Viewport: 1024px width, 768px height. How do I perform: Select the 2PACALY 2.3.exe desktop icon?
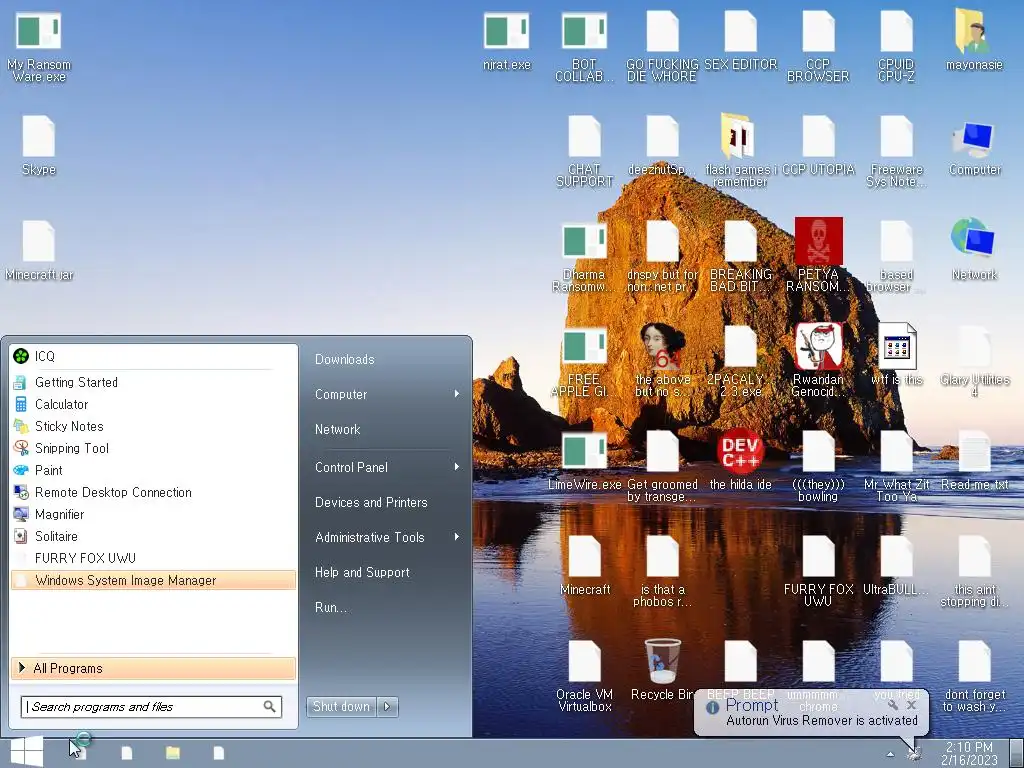click(740, 361)
